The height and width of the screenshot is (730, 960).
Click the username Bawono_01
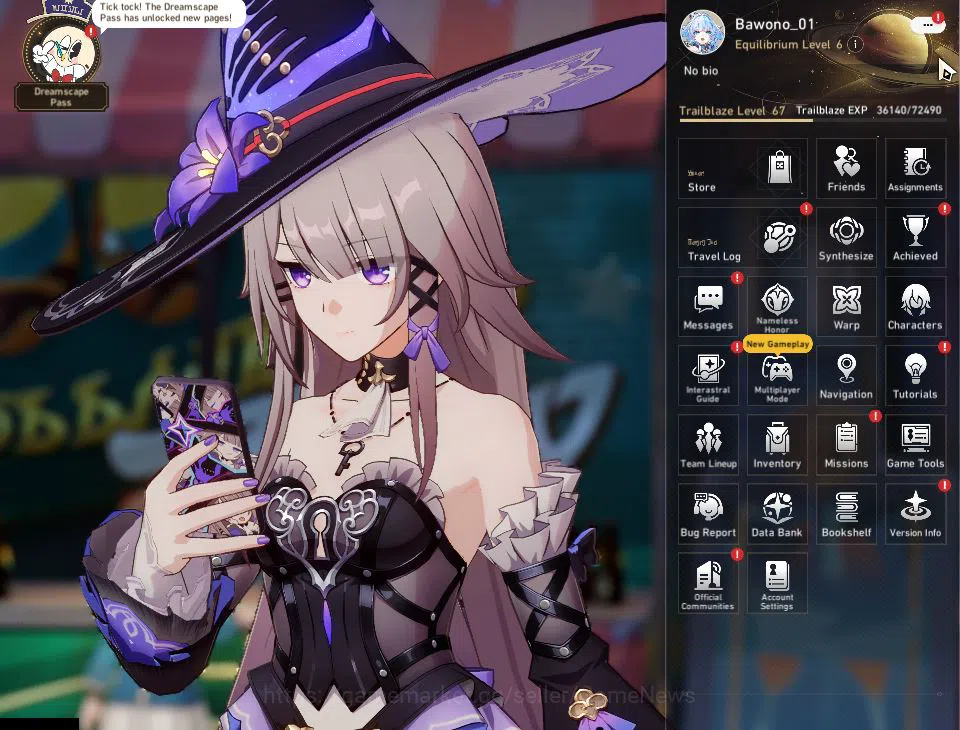[774, 24]
